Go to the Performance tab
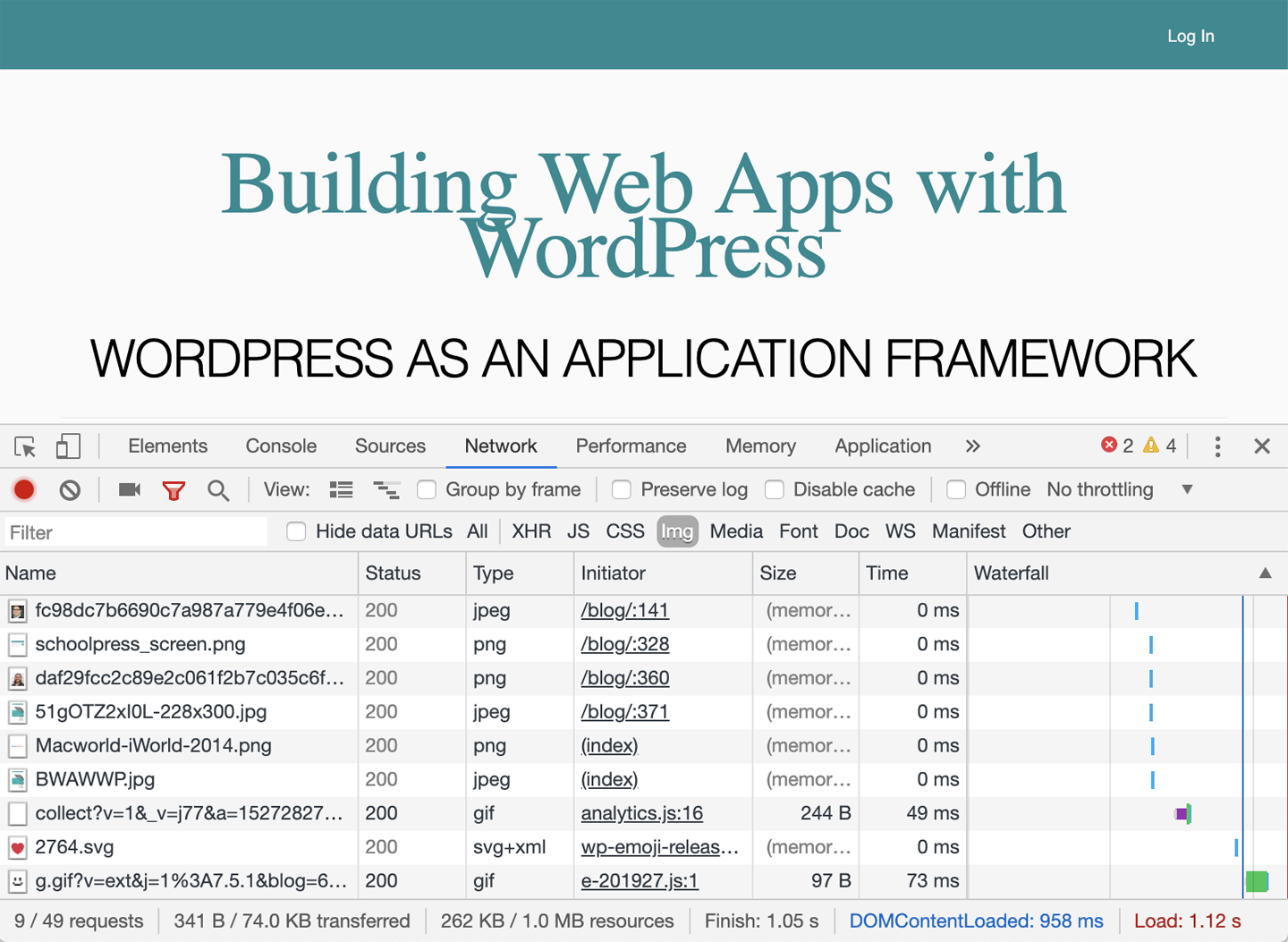 [631, 446]
